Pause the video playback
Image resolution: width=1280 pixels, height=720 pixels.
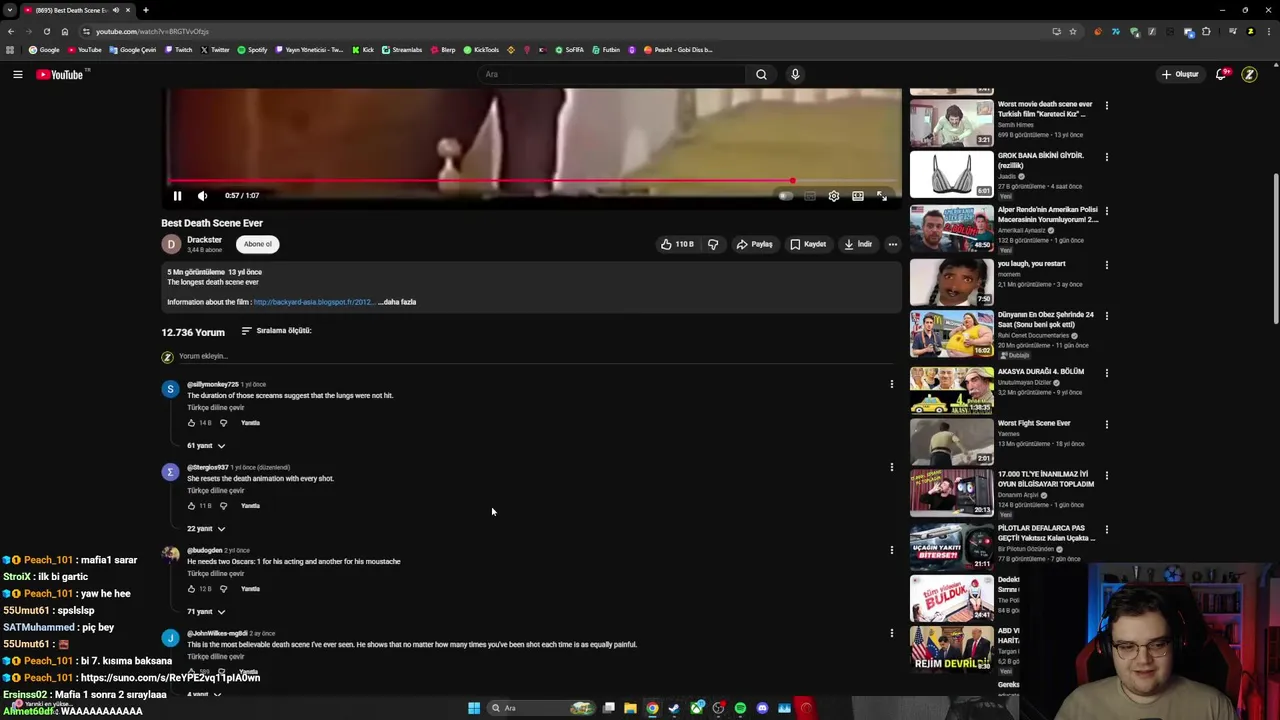tap(177, 196)
